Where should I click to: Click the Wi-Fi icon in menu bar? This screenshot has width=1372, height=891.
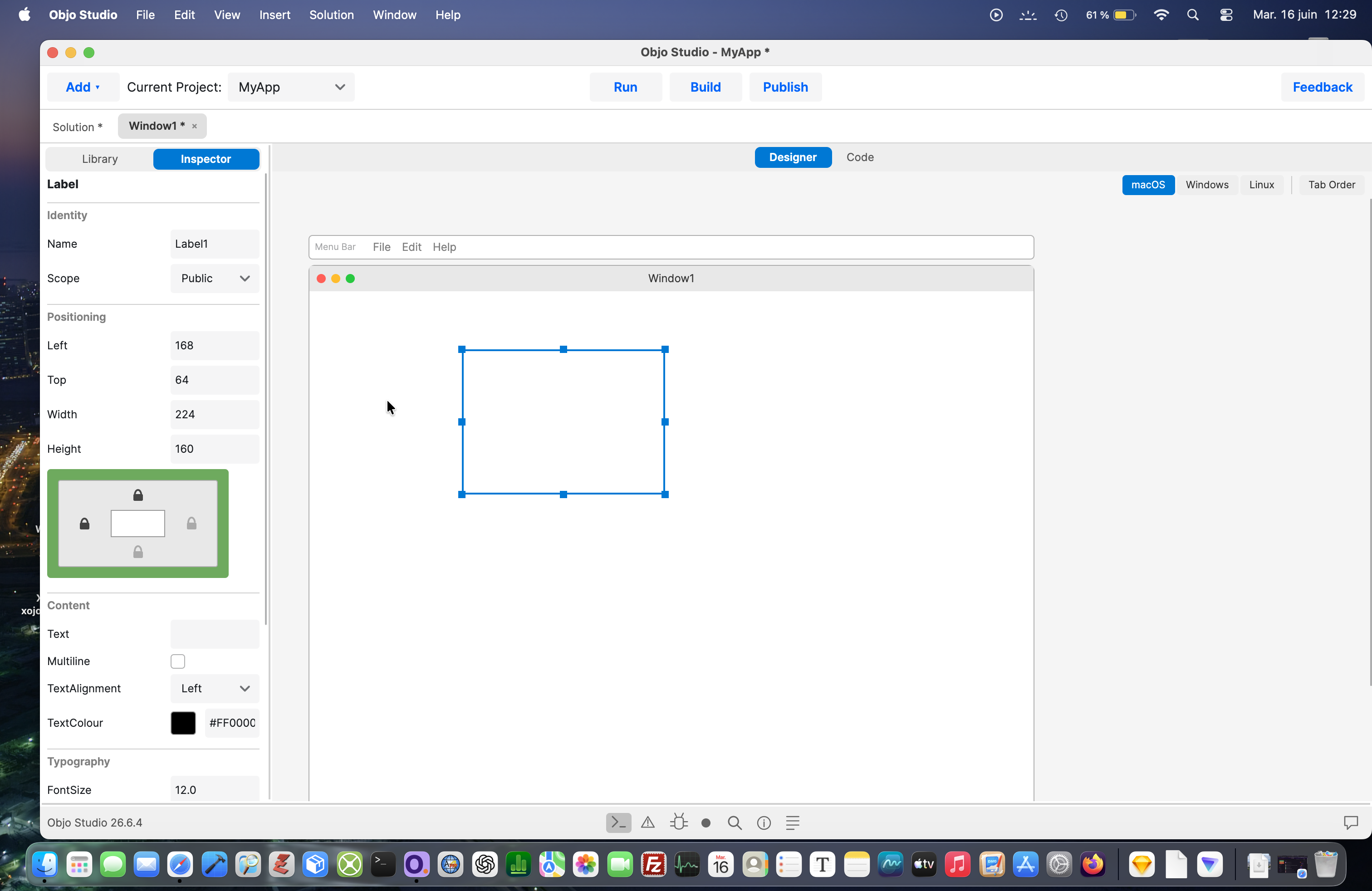point(1161,15)
